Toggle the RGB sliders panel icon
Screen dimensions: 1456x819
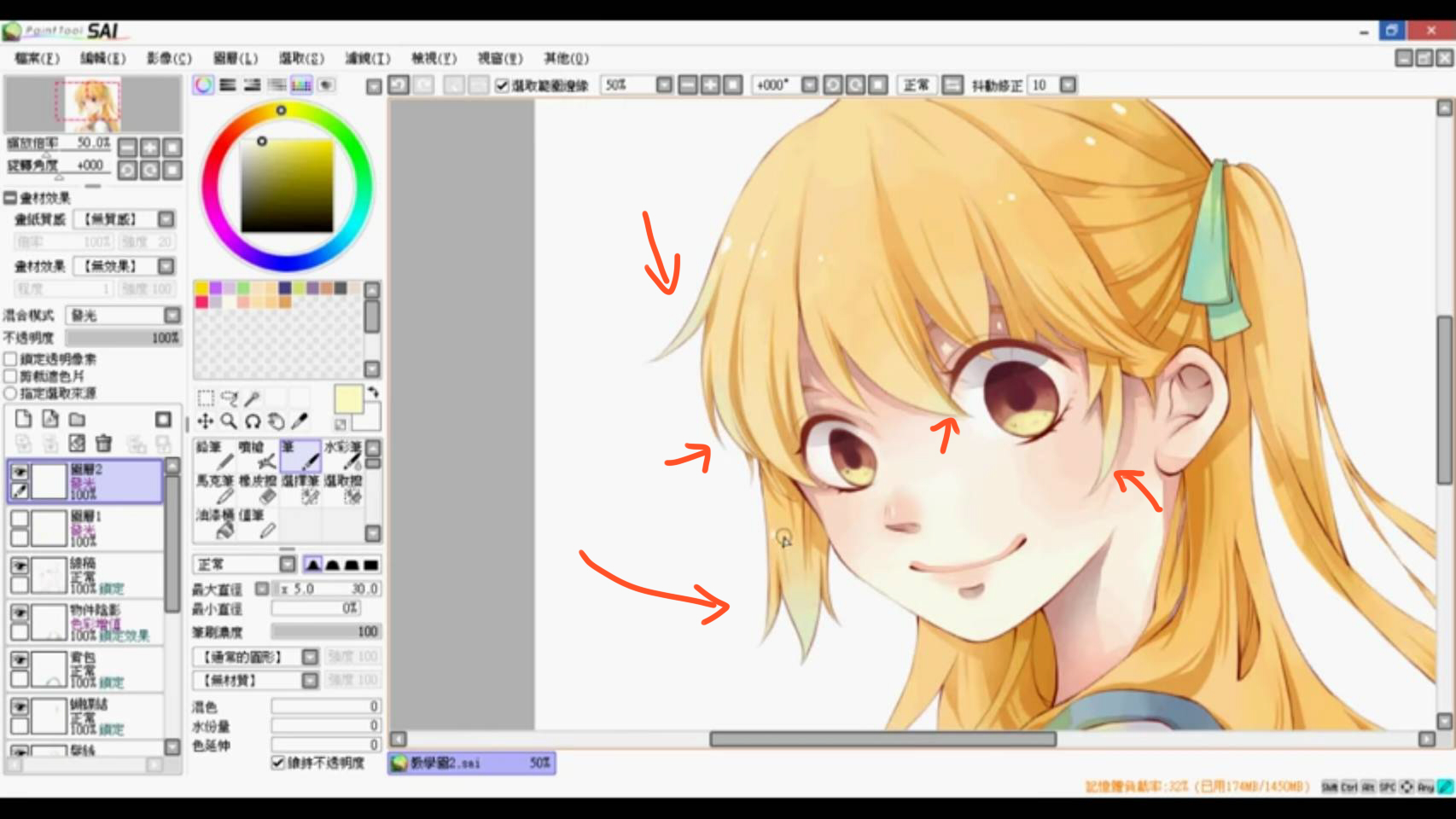(228, 85)
